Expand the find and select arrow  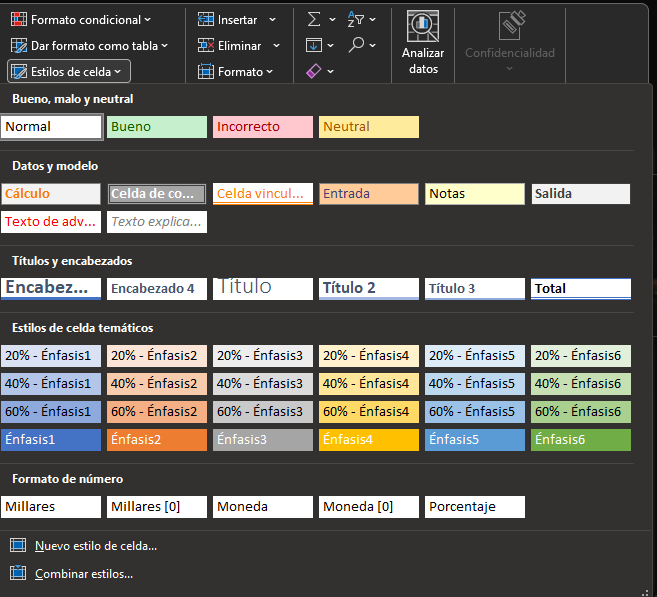point(372,45)
